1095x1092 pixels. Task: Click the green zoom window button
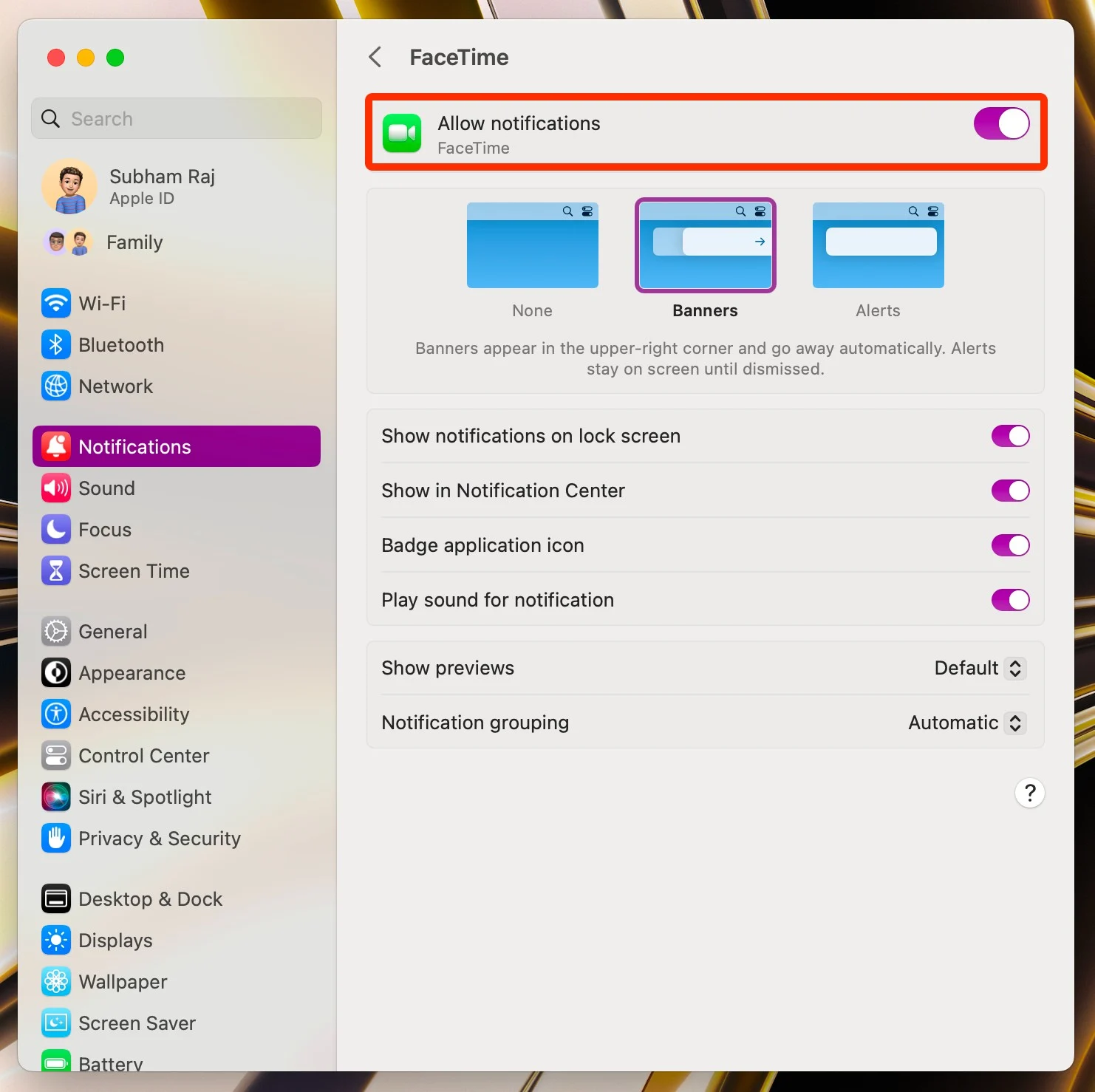115,58
